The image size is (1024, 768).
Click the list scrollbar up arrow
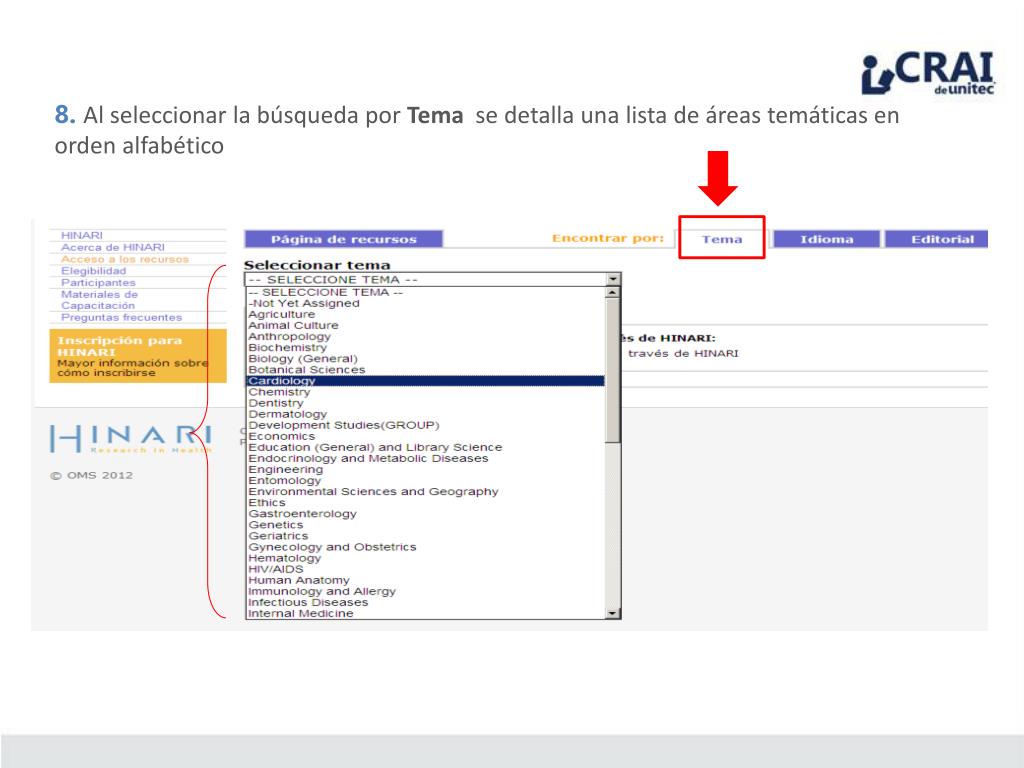[612, 293]
